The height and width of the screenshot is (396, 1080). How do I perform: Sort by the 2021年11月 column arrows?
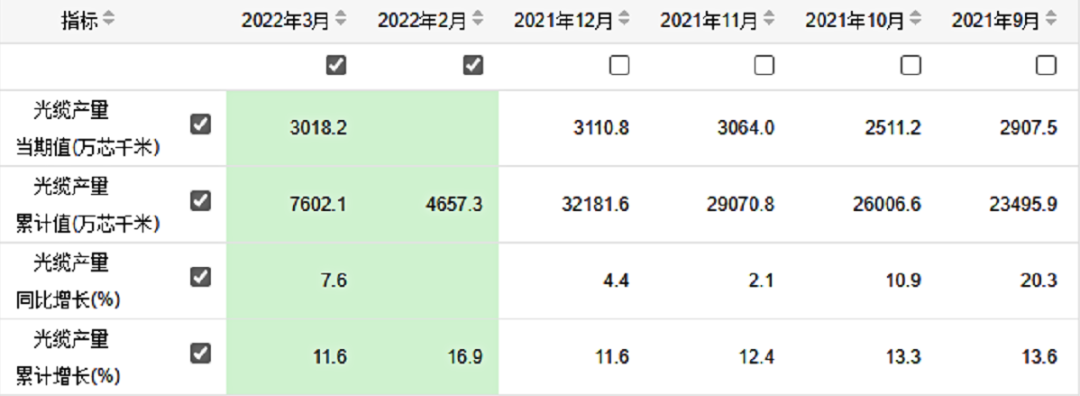click(x=768, y=20)
